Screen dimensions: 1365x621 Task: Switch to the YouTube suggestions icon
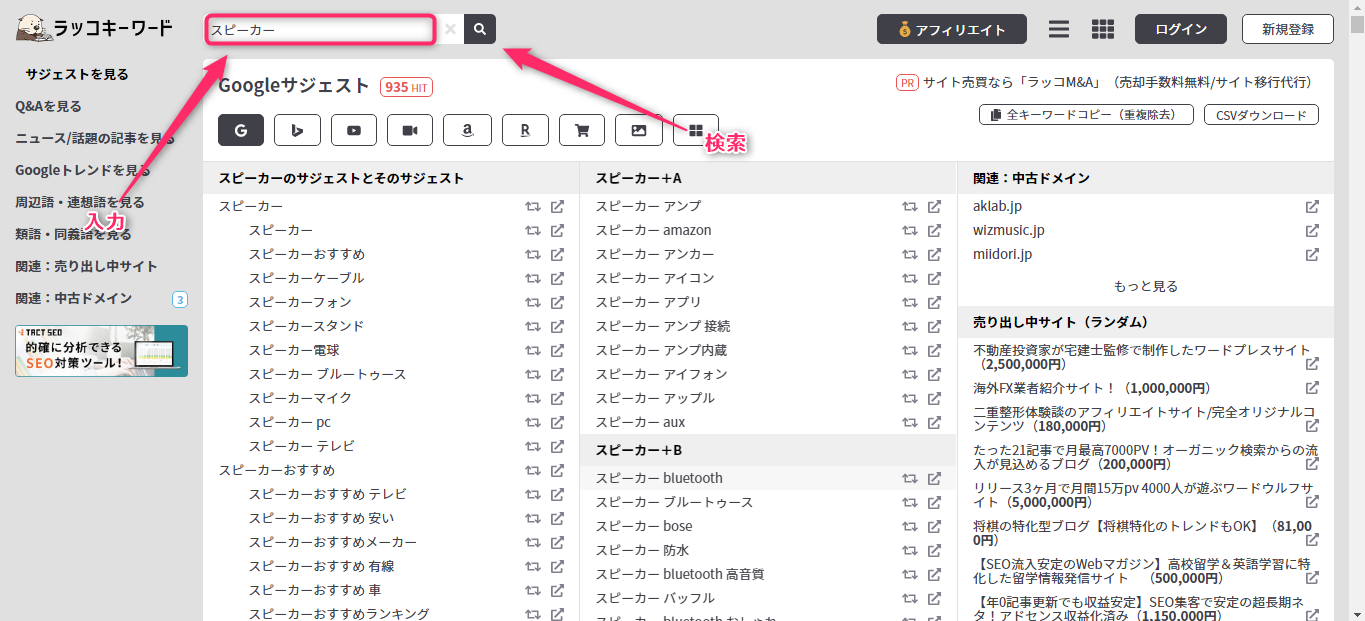[x=353, y=129]
